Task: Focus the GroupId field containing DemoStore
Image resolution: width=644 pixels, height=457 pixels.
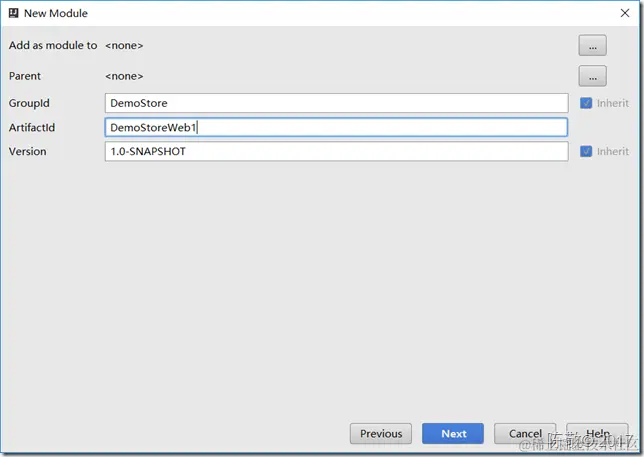Action: (x=336, y=103)
